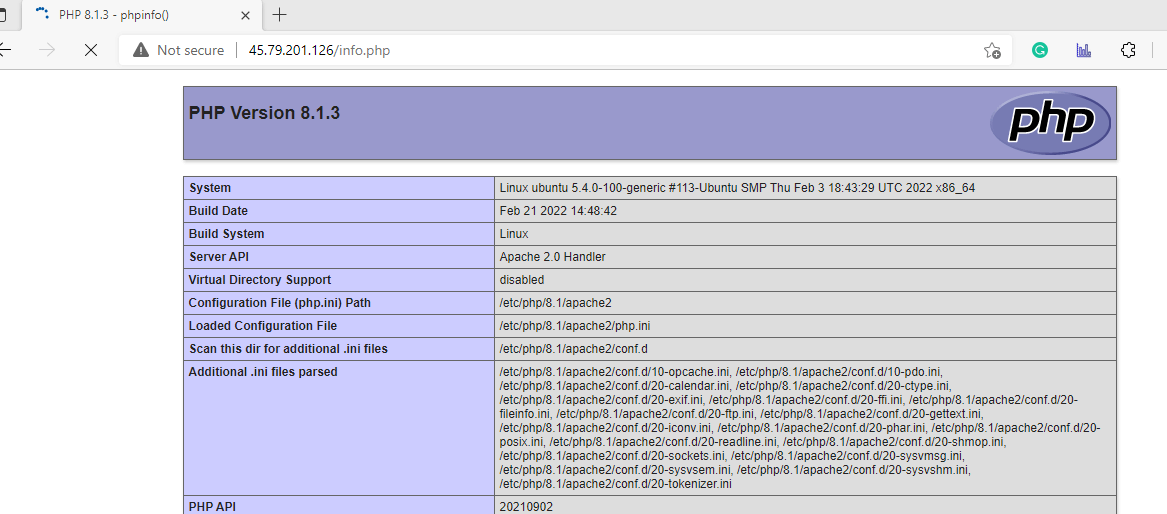This screenshot has height=514, width=1167.
Task: Add page to favorites star icon
Action: point(992,51)
